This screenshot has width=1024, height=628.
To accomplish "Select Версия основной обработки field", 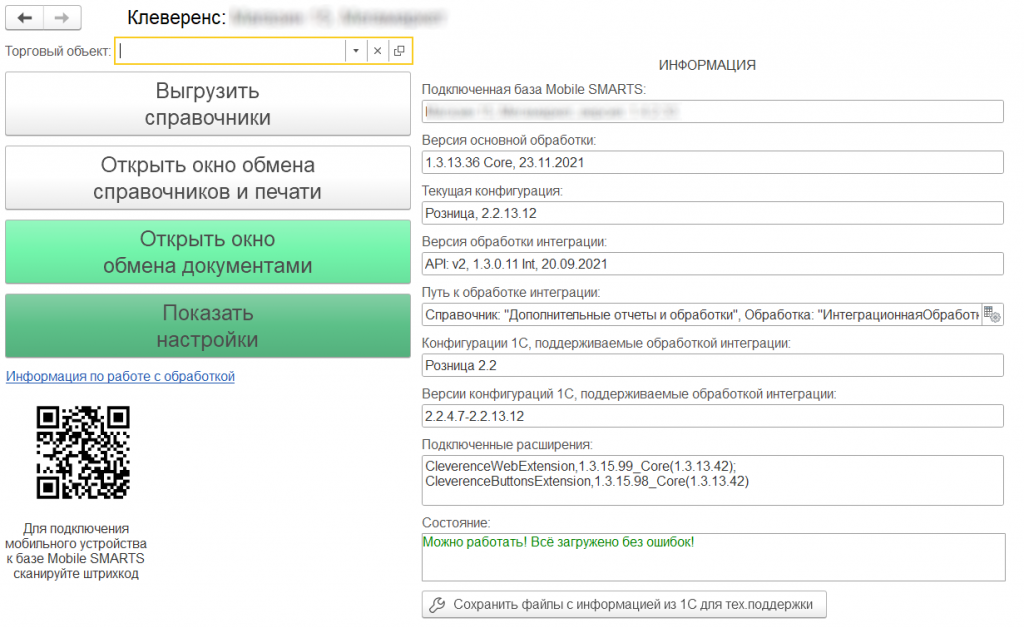I will click(x=712, y=163).
